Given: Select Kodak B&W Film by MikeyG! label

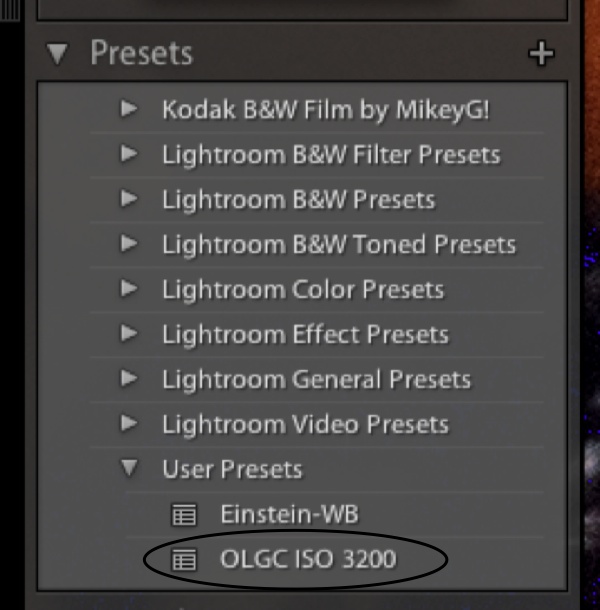Looking at the screenshot, I should click(326, 110).
